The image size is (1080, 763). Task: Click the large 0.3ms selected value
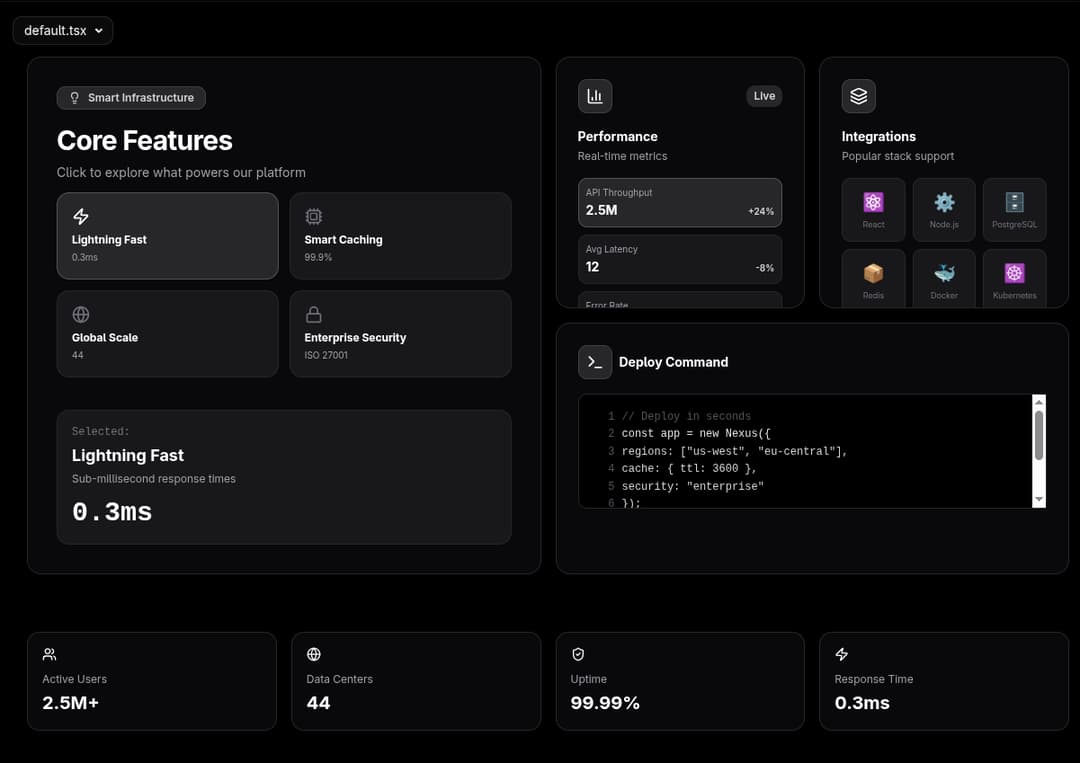point(112,512)
